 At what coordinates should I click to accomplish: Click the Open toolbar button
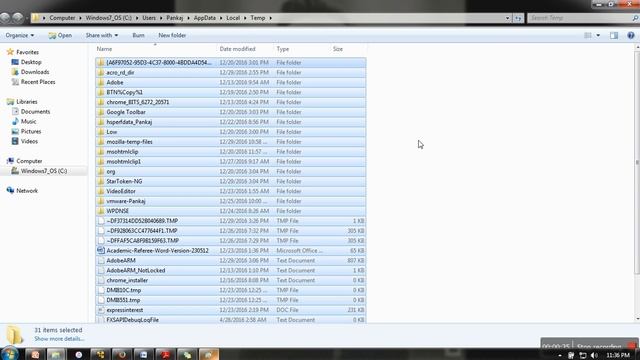click(60, 36)
